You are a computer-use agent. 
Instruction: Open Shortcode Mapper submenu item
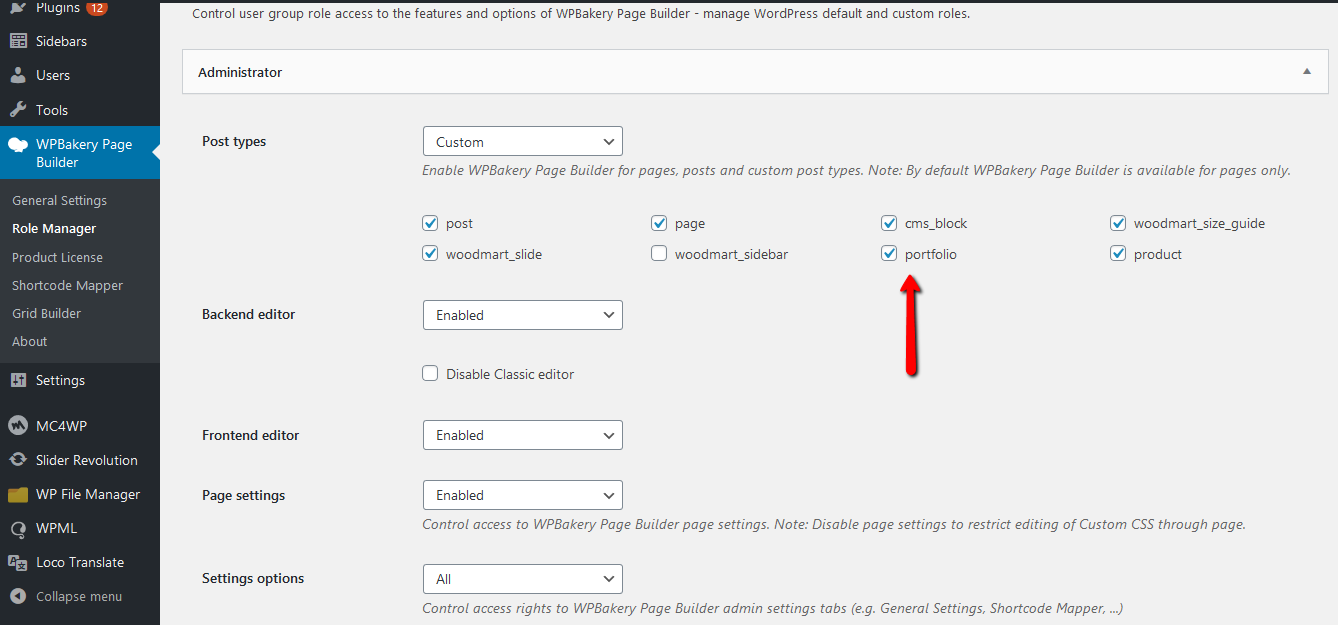click(x=67, y=285)
